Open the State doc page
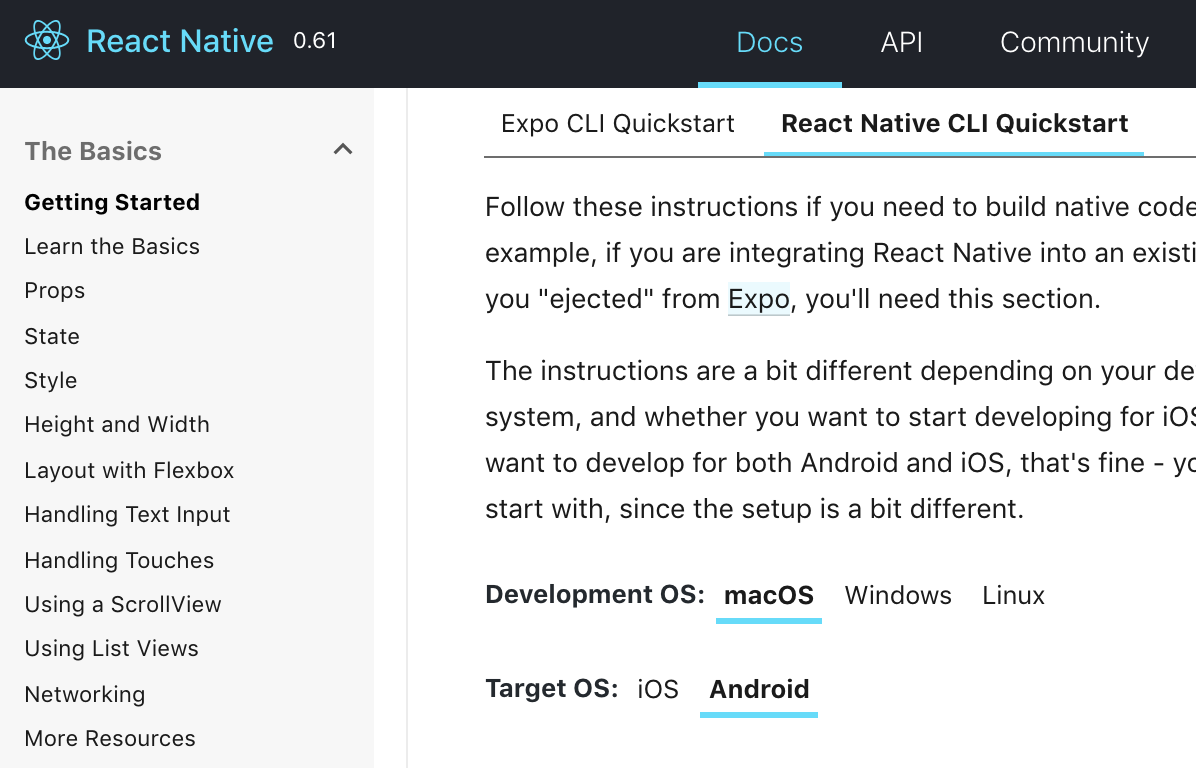This screenshot has height=768, width=1196. [52, 336]
